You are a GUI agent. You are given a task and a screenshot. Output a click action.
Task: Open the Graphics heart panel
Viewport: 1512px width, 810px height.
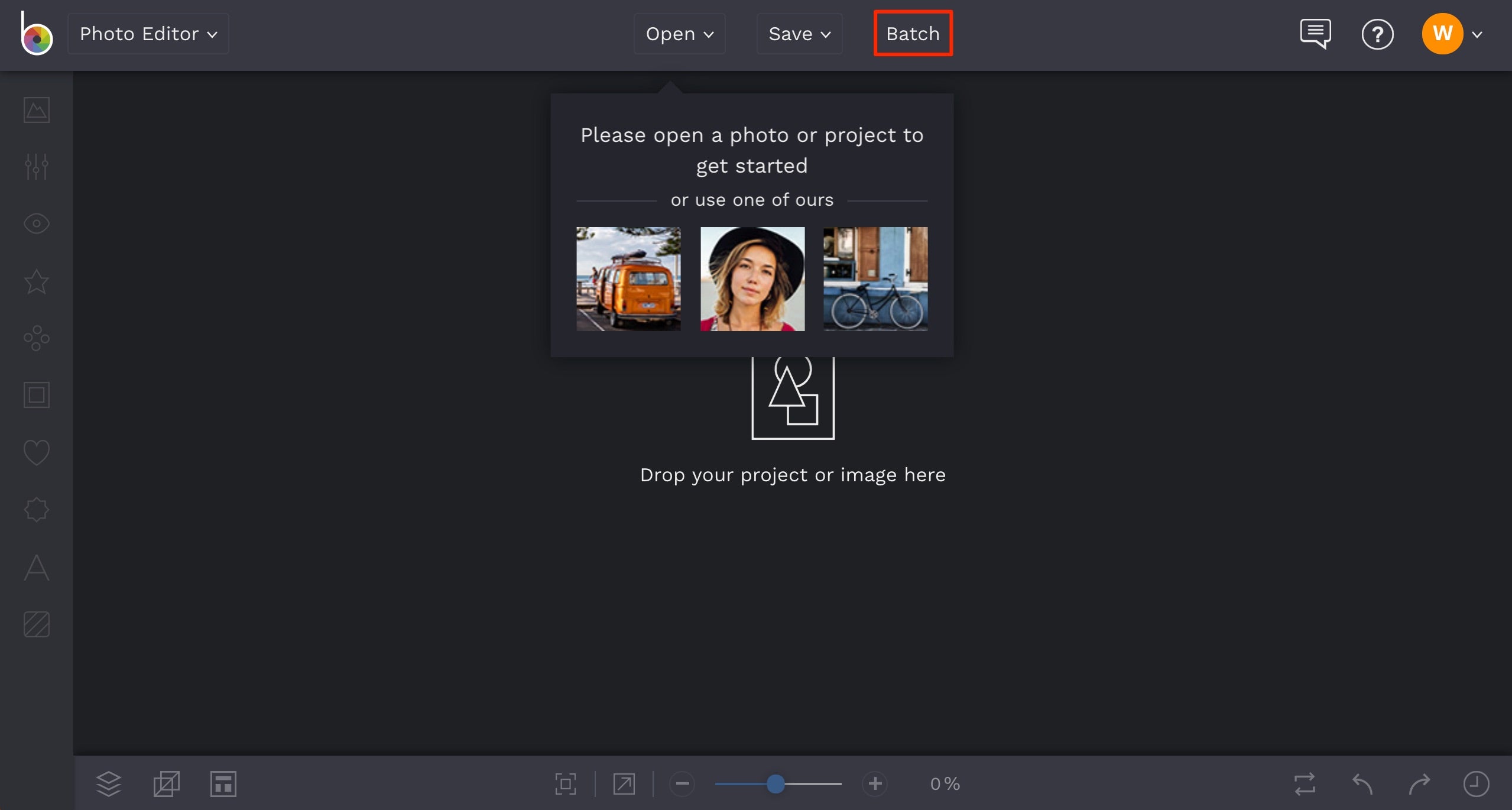(35, 452)
